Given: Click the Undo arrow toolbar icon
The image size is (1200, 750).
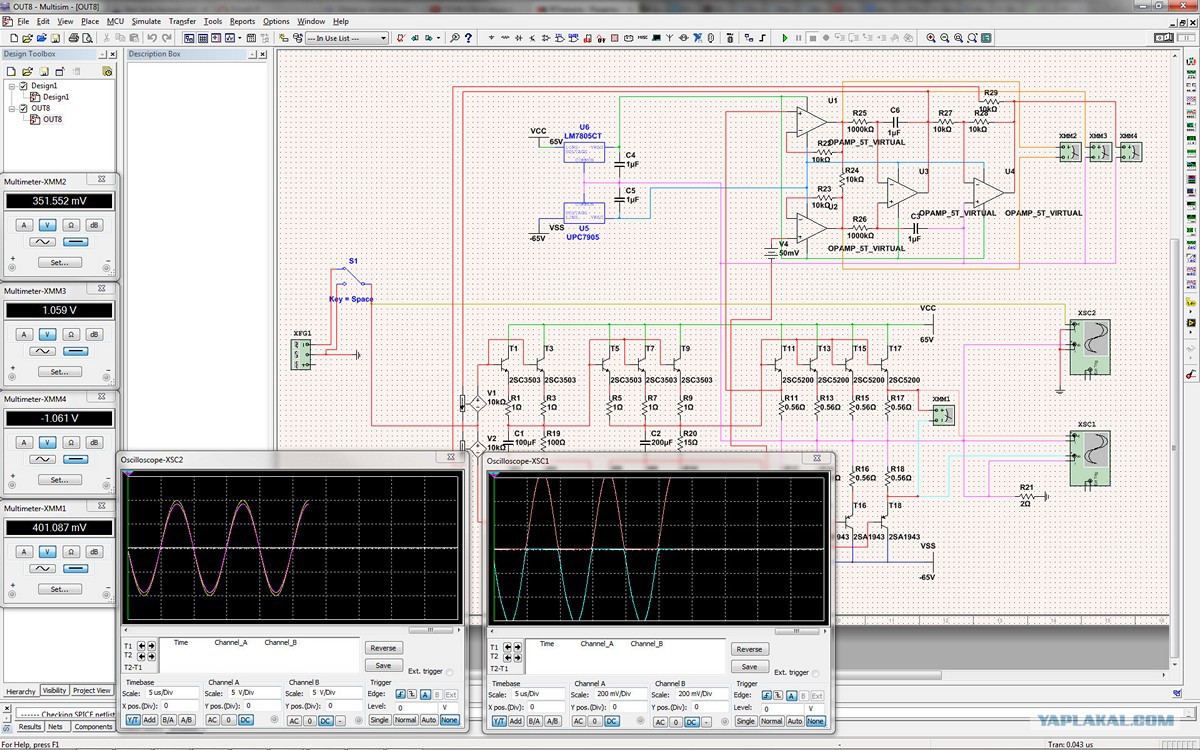Looking at the screenshot, I should click(x=152, y=38).
